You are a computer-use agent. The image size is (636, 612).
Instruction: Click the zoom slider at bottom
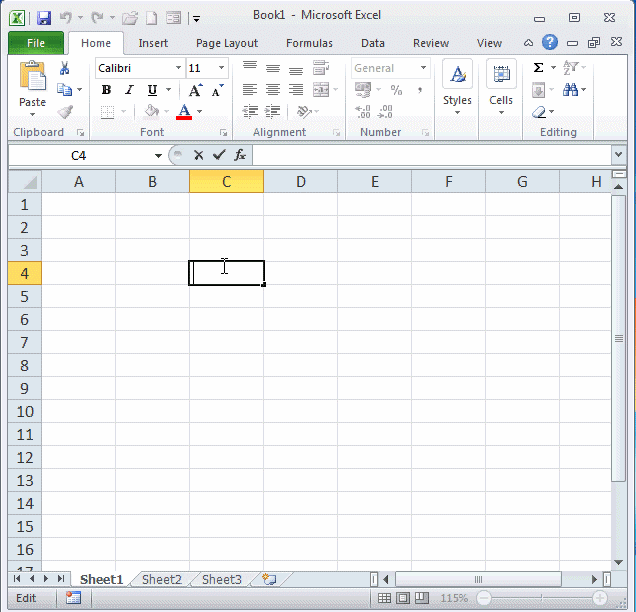(x=541, y=598)
